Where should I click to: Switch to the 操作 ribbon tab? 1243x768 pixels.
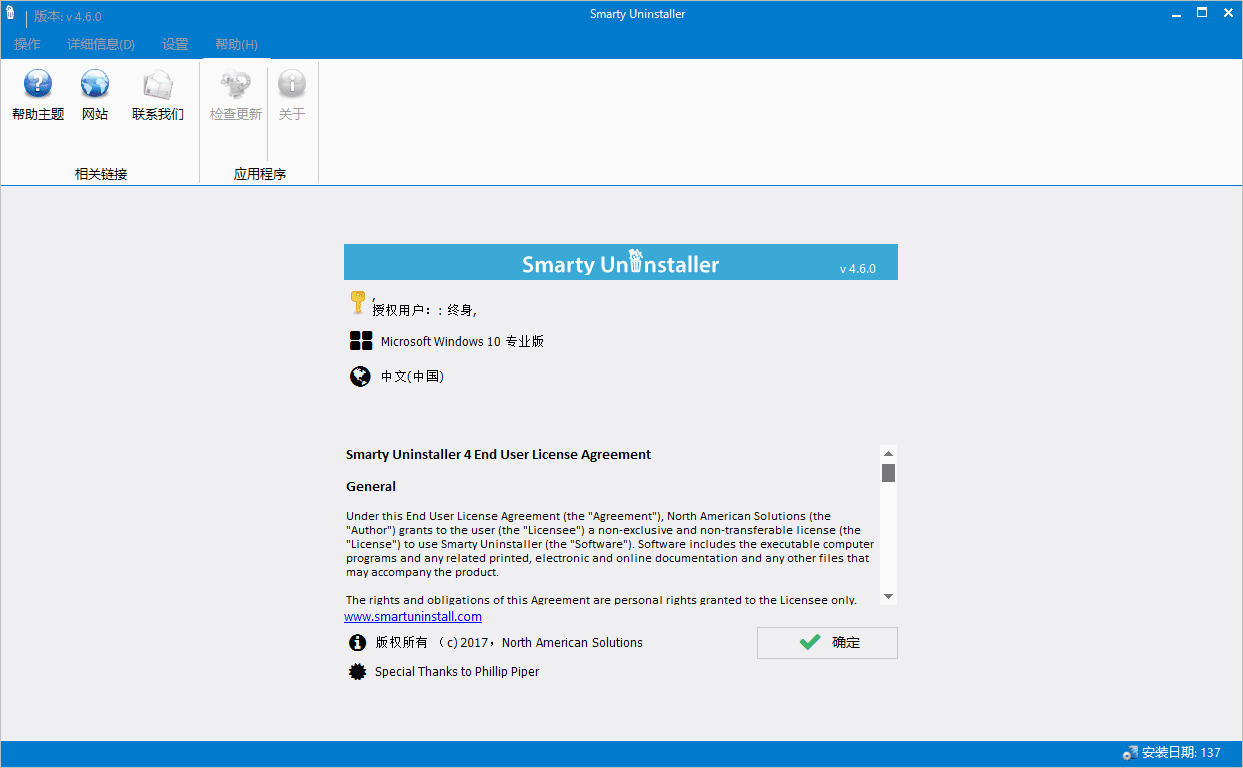26,44
